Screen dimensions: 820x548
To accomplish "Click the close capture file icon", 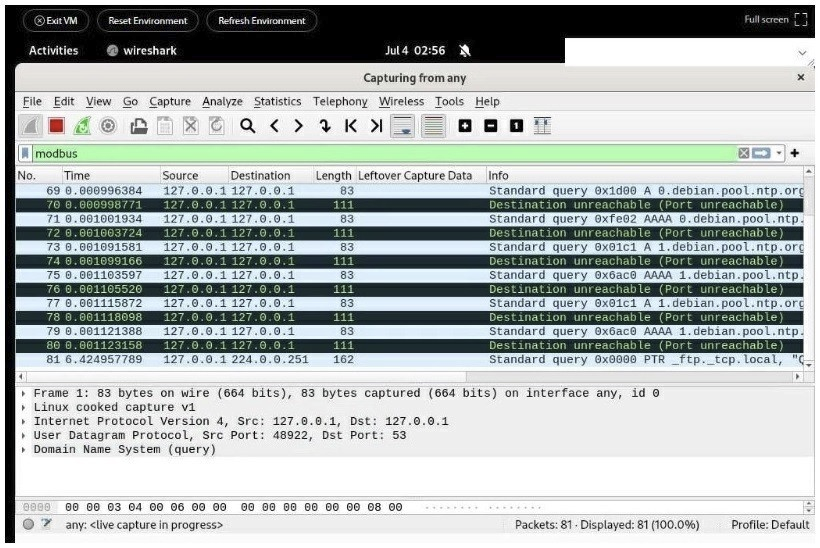I will click(190, 126).
